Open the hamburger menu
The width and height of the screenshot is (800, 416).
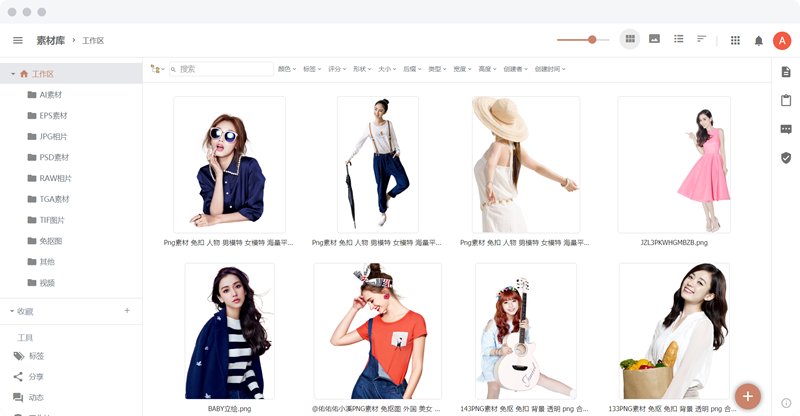(x=18, y=40)
